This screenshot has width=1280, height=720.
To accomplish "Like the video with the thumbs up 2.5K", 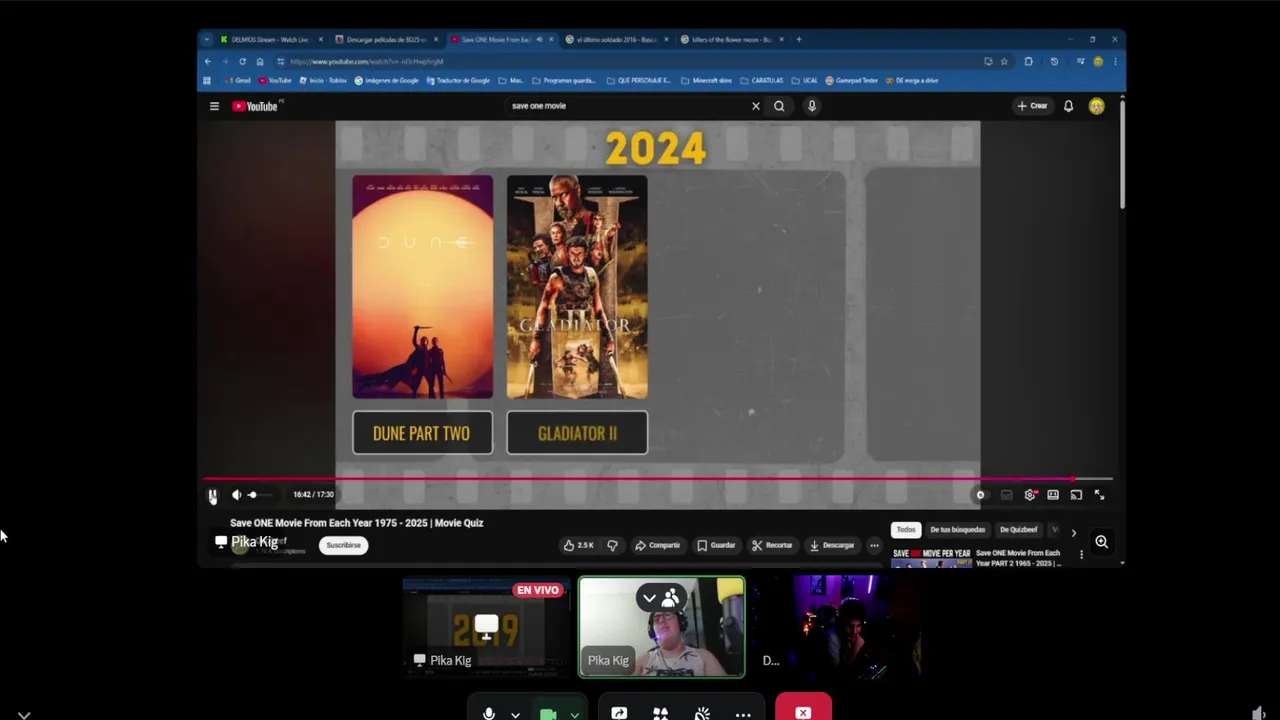I will 579,545.
